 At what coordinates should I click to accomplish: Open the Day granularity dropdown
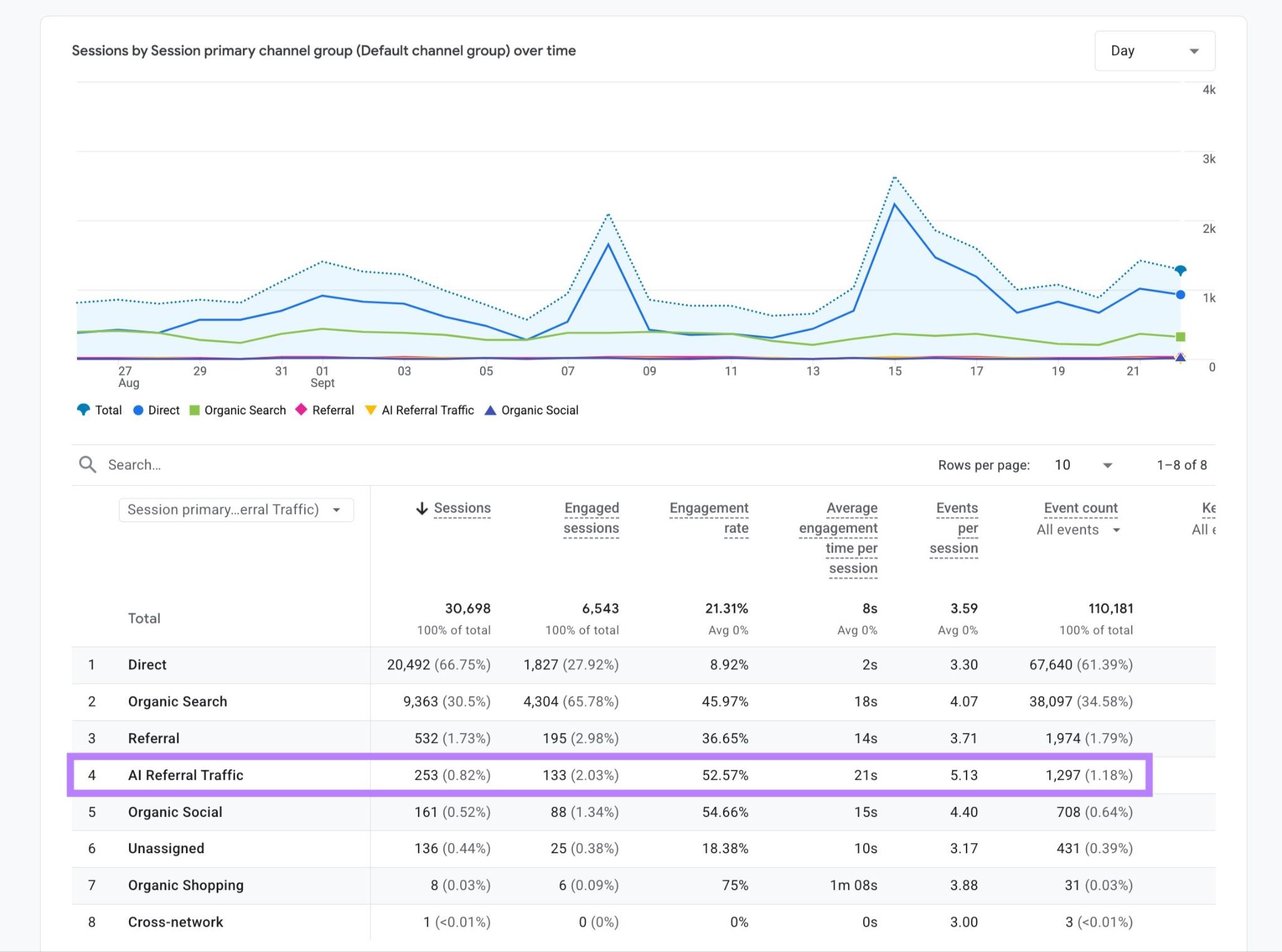tap(1154, 51)
